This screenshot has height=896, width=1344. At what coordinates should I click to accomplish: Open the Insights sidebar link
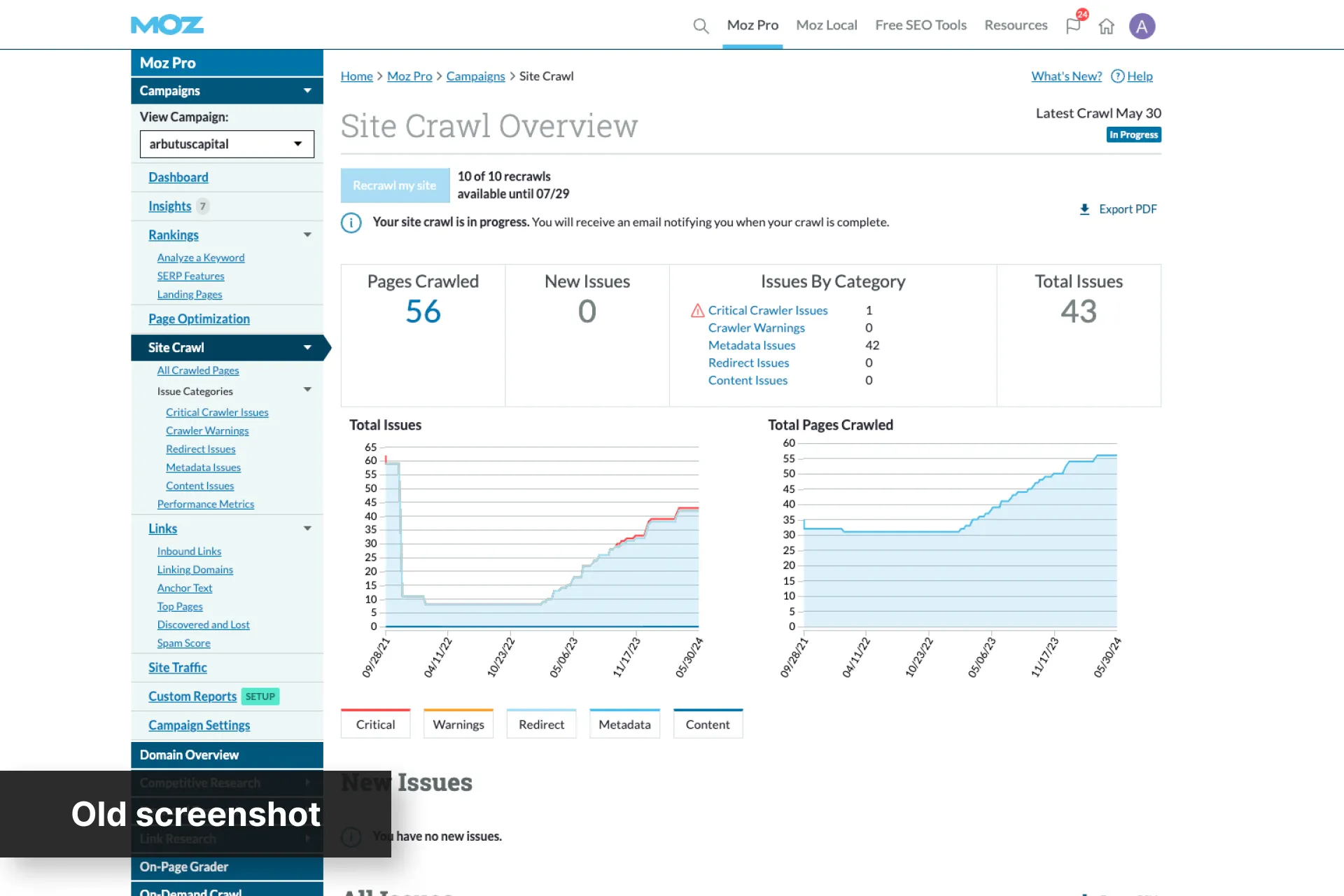pyautogui.click(x=169, y=206)
